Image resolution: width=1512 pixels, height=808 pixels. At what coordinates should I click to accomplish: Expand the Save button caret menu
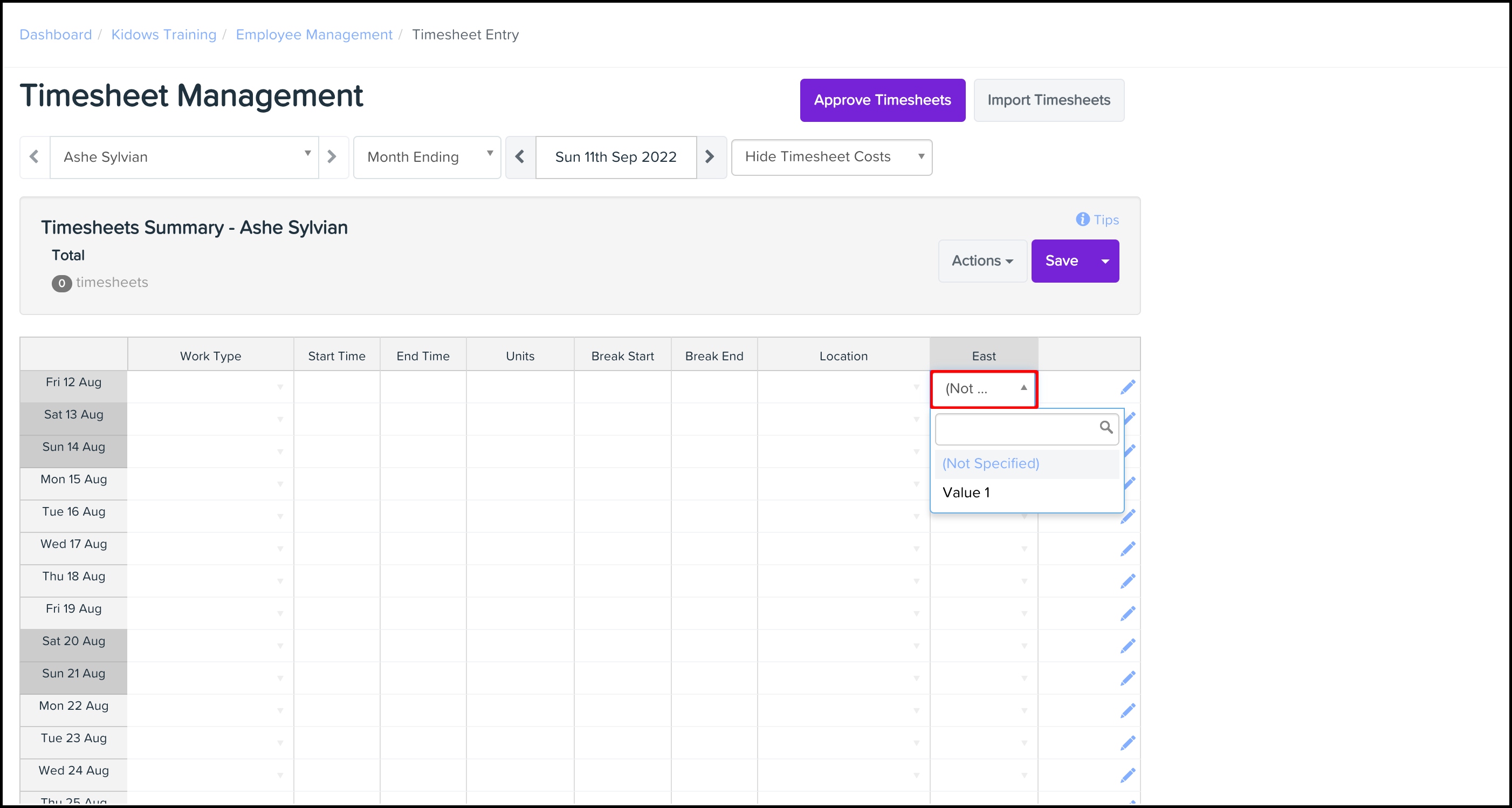1105,261
